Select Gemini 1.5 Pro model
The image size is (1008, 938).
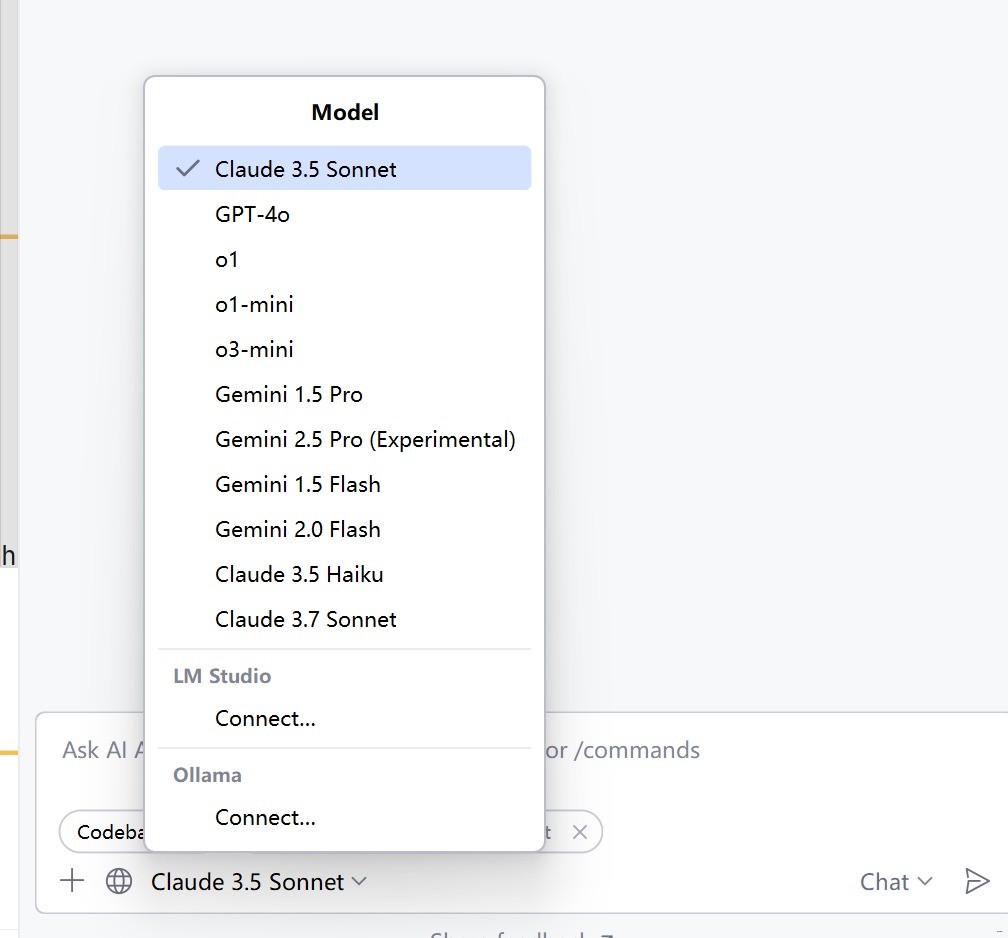pos(288,394)
